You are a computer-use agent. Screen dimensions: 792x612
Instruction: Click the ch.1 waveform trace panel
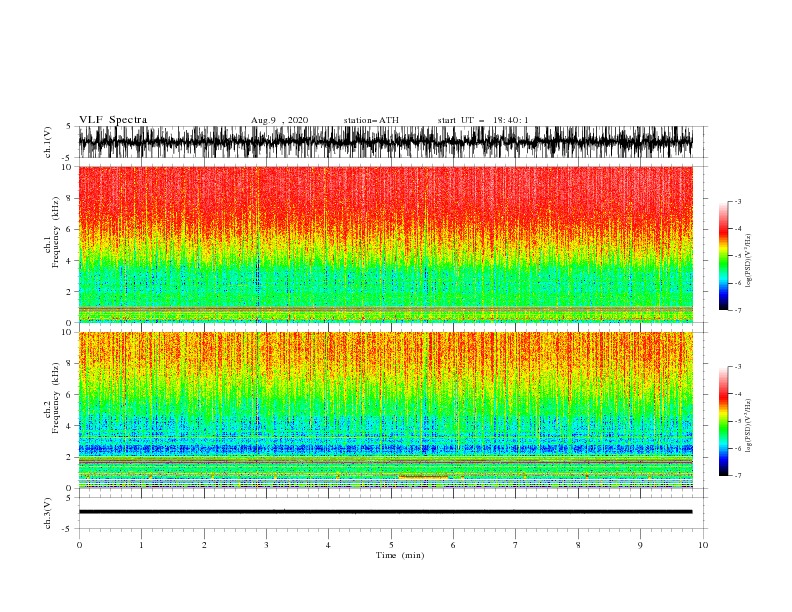coord(385,142)
